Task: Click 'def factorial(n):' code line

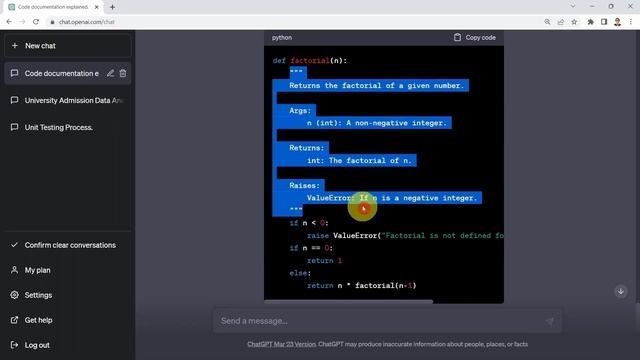Action: (x=310, y=61)
